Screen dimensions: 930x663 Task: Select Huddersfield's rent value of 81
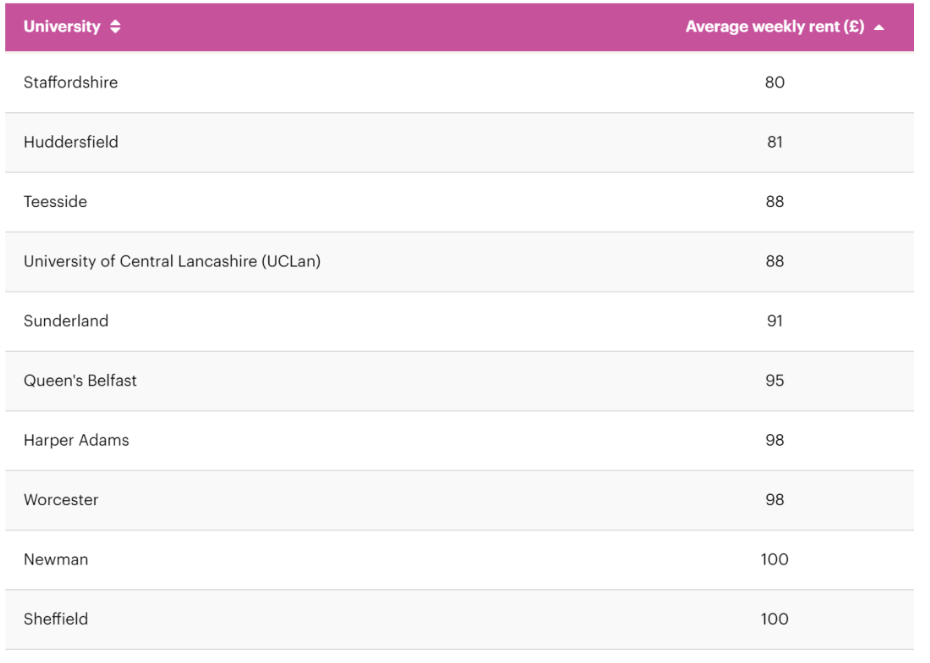774,142
